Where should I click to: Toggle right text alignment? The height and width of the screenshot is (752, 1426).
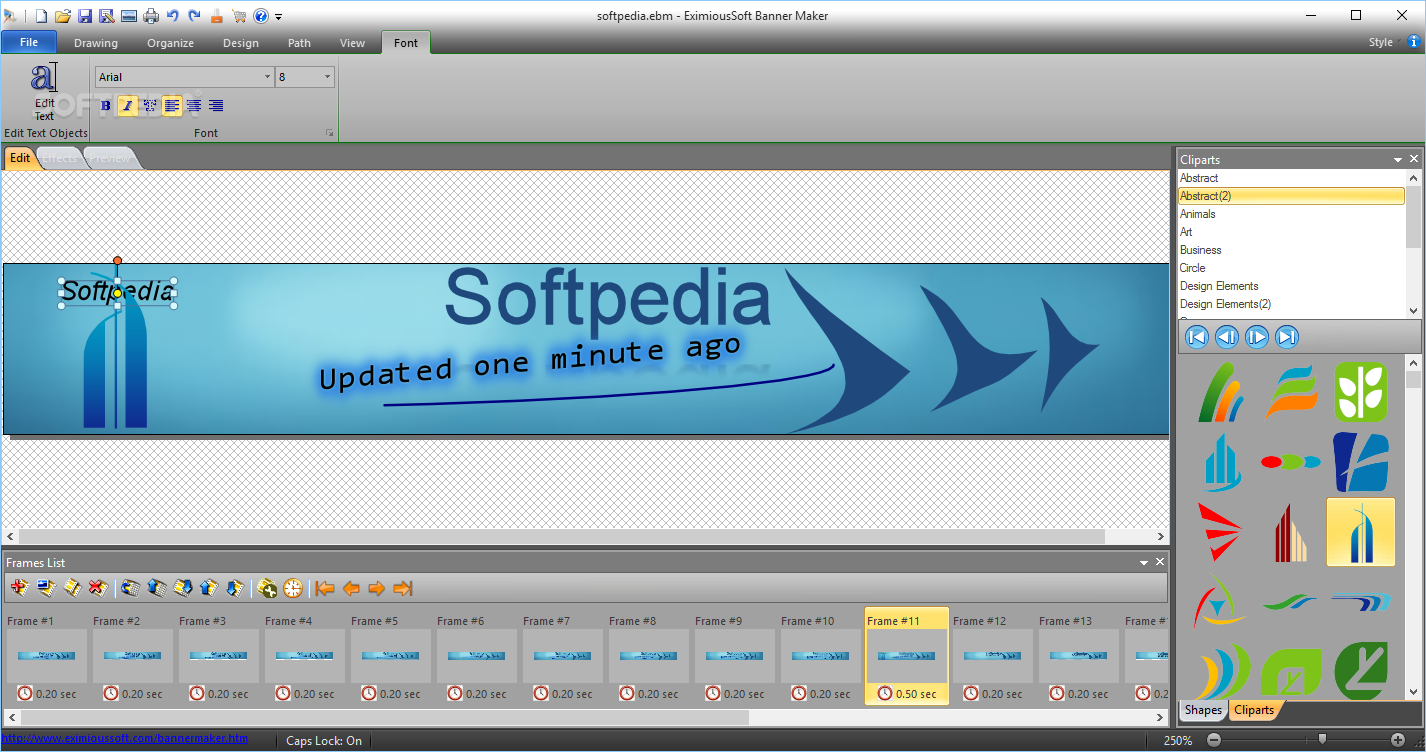(x=216, y=105)
